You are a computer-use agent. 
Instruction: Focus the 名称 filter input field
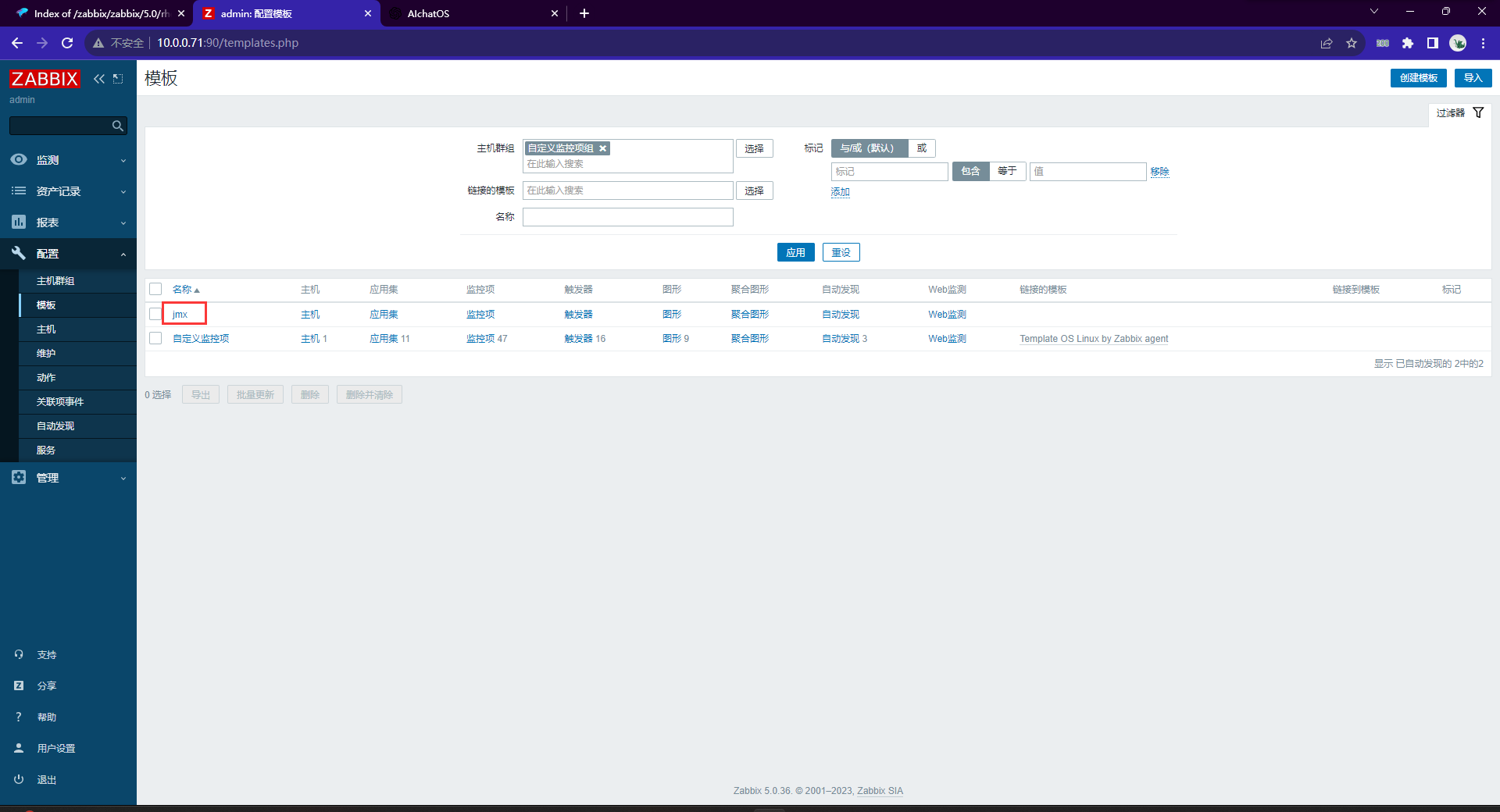pos(627,217)
